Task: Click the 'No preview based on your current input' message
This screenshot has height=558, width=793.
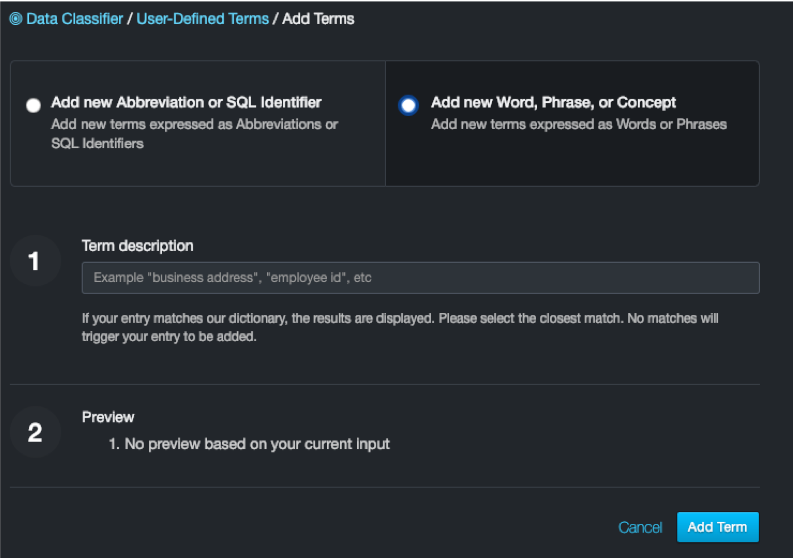Action: click(x=257, y=443)
